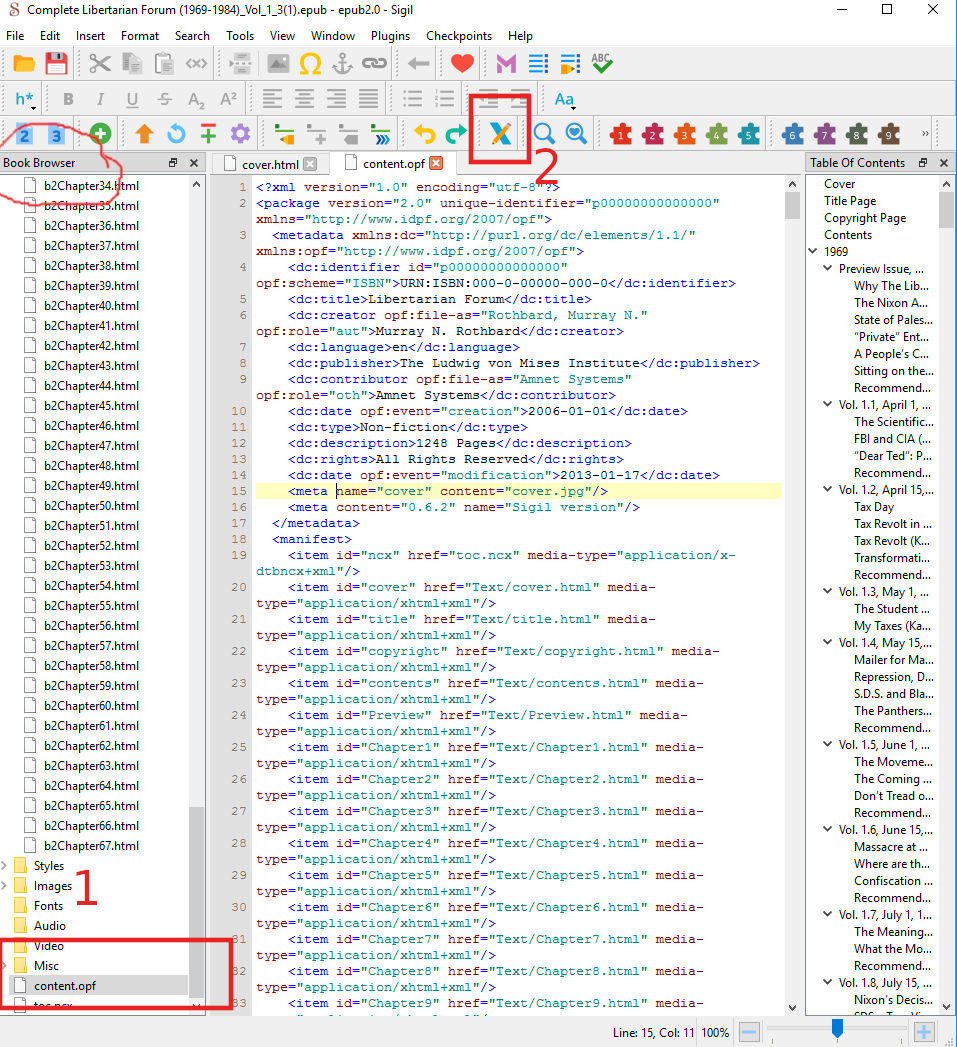957x1047 pixels.
Task: Run plugin 1 red puzzle piece
Action: click(620, 133)
